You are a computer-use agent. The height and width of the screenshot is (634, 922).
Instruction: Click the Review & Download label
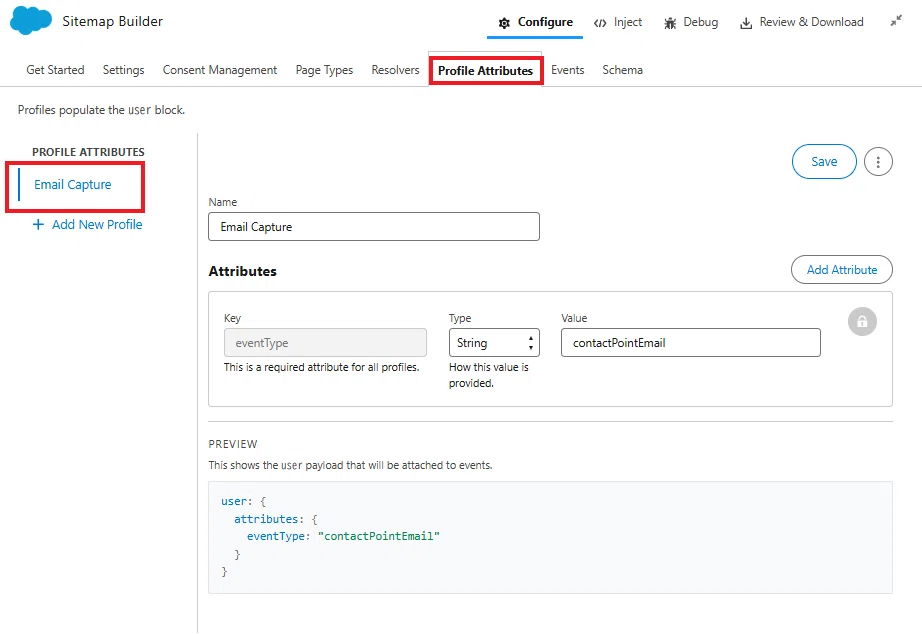pyautogui.click(x=811, y=22)
